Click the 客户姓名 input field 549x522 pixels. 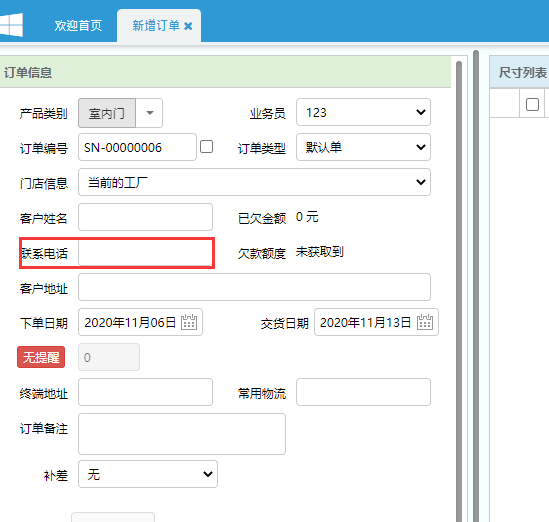pos(145,217)
